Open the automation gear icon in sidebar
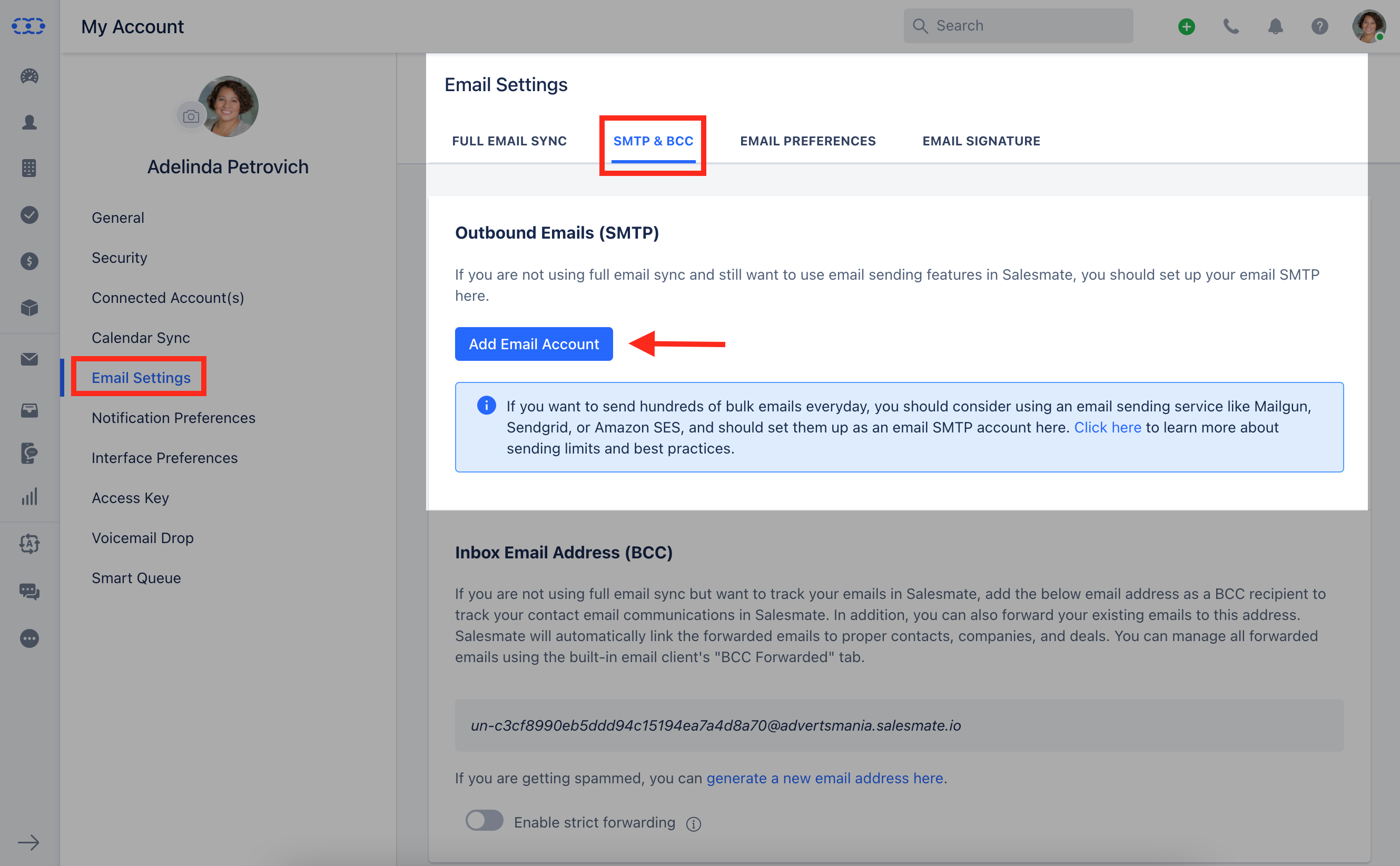This screenshot has height=866, width=1400. 29,544
